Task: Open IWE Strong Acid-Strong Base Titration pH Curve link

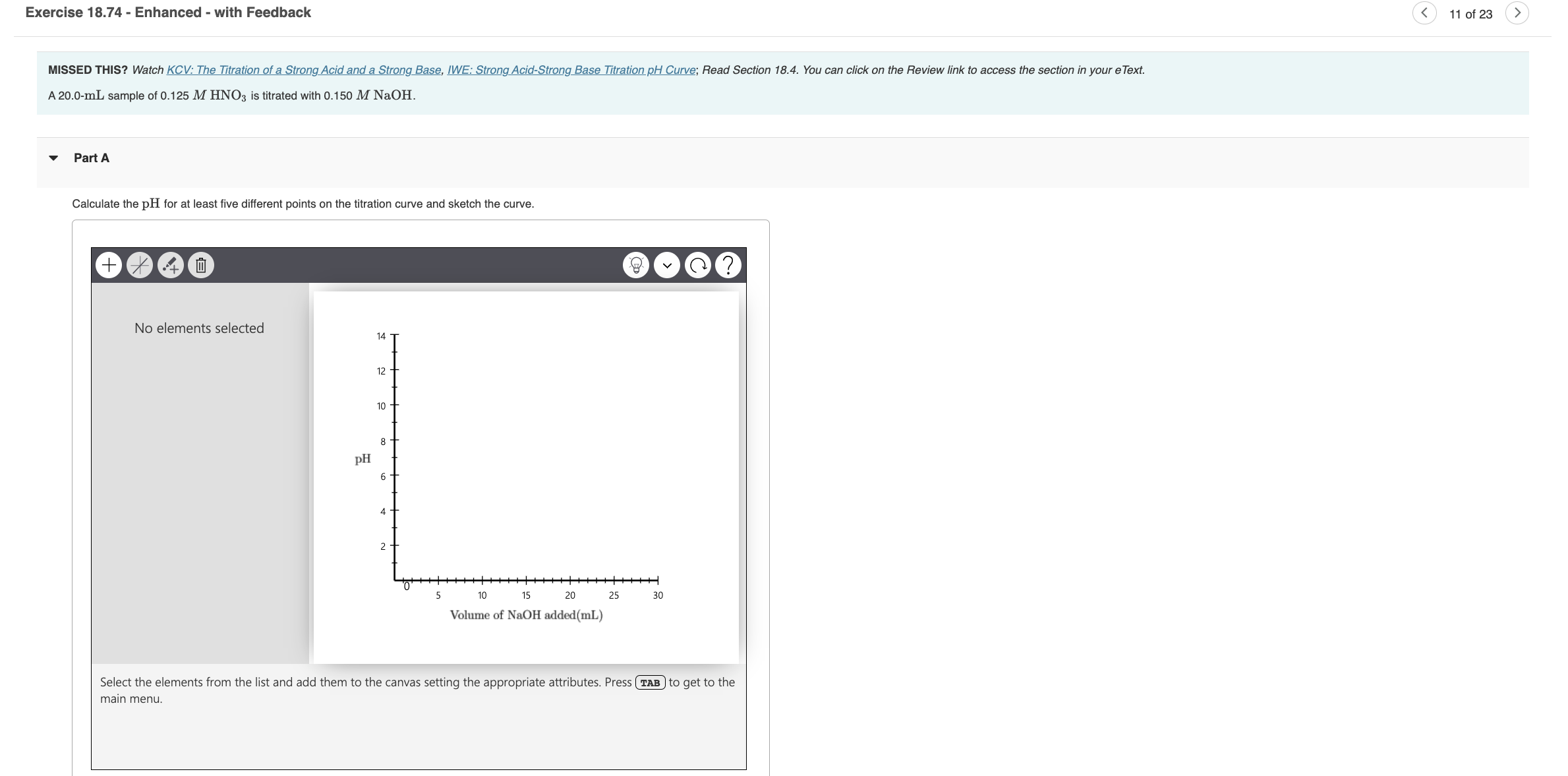Action: [571, 70]
